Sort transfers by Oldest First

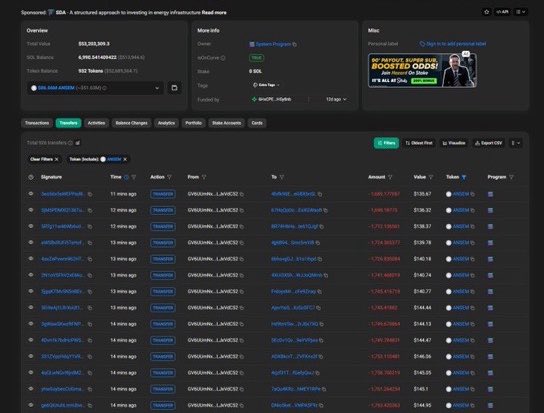419,143
